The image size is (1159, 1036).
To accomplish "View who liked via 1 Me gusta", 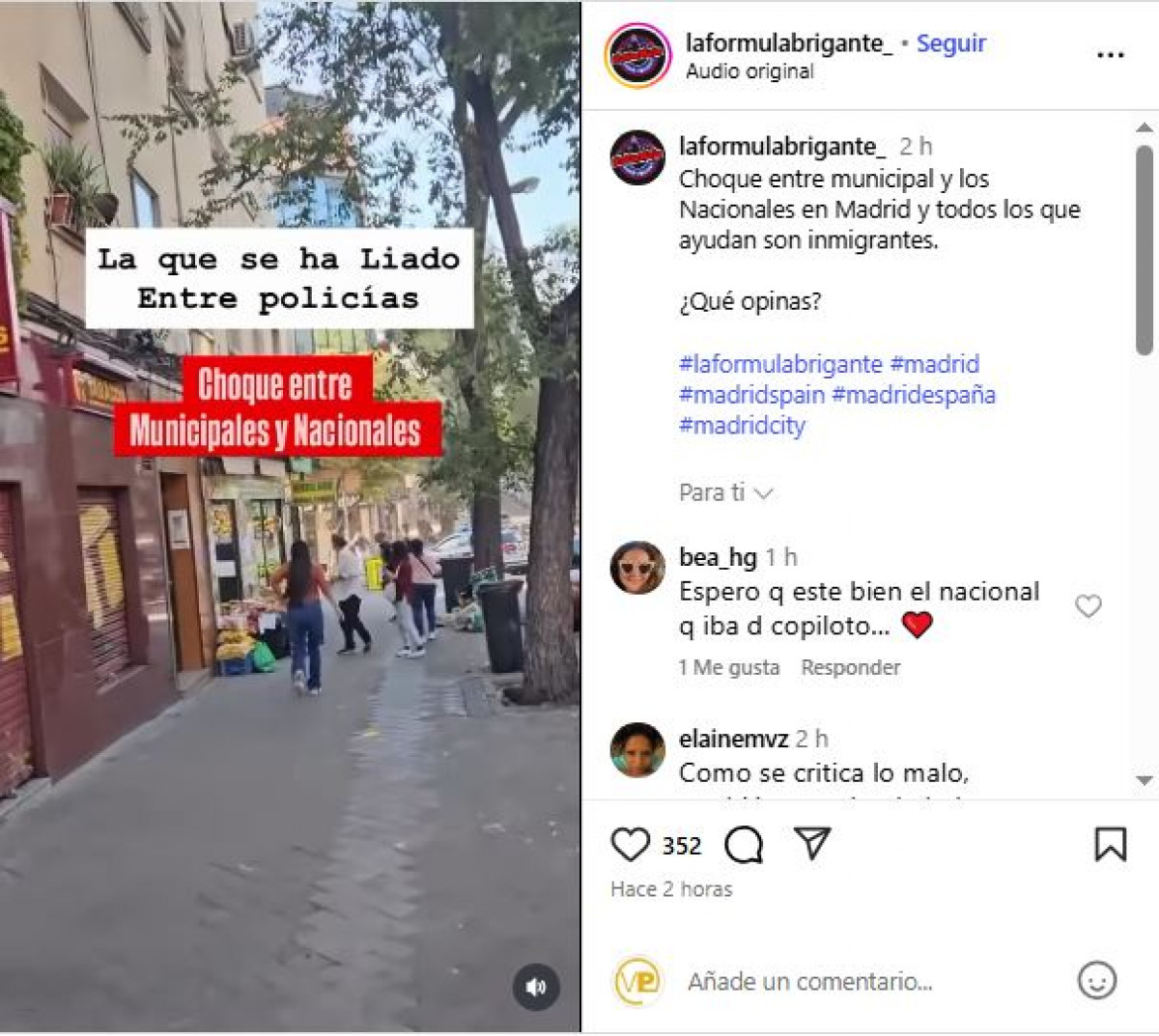I will tap(728, 667).
